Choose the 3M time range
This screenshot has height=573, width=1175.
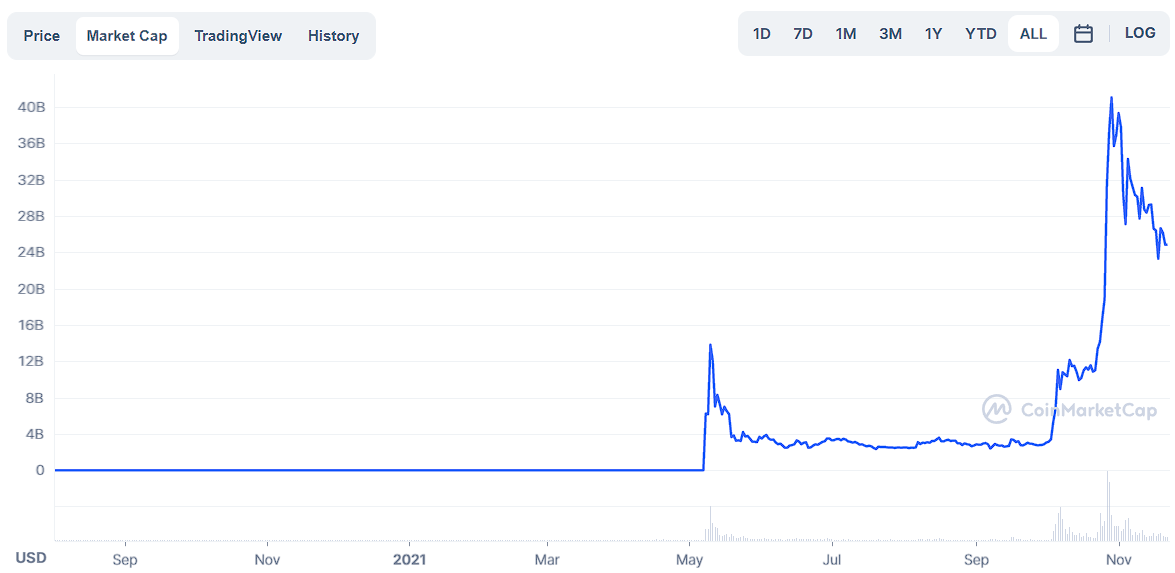pyautogui.click(x=890, y=34)
